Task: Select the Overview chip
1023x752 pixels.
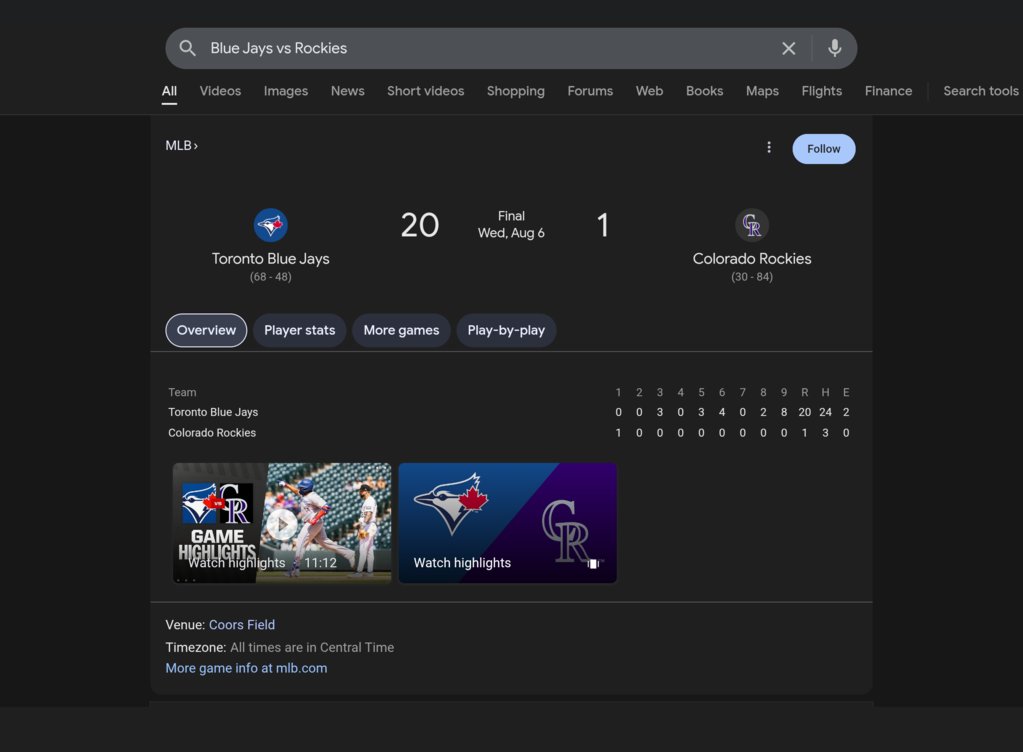Action: (x=206, y=330)
